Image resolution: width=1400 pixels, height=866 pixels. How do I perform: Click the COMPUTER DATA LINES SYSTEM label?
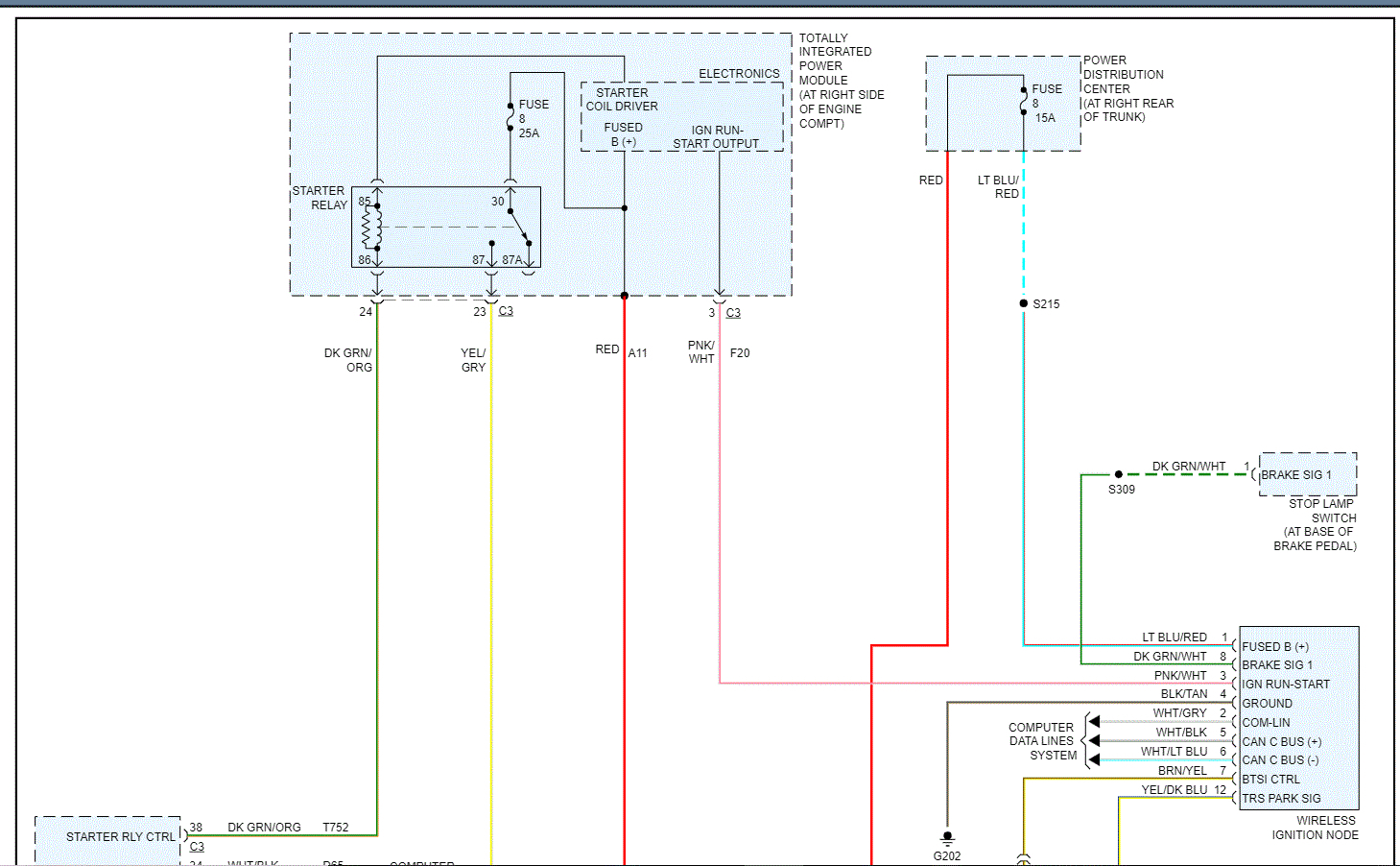tap(1042, 741)
